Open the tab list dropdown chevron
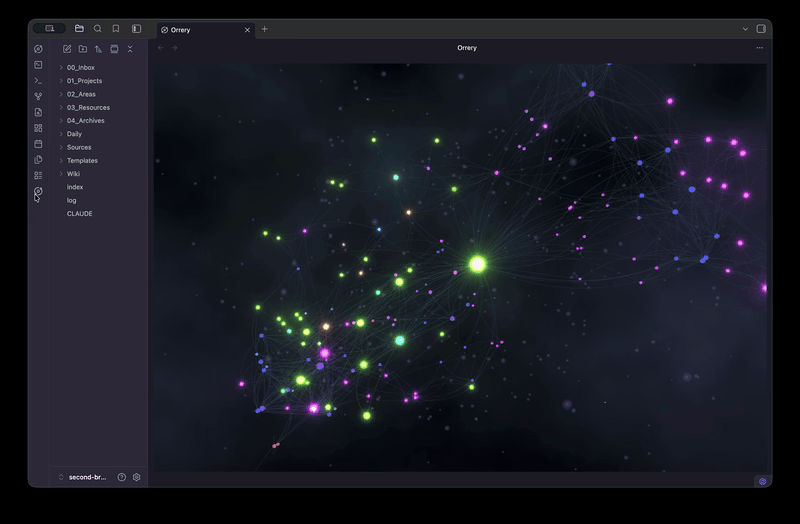This screenshot has height=524, width=800. click(x=745, y=29)
